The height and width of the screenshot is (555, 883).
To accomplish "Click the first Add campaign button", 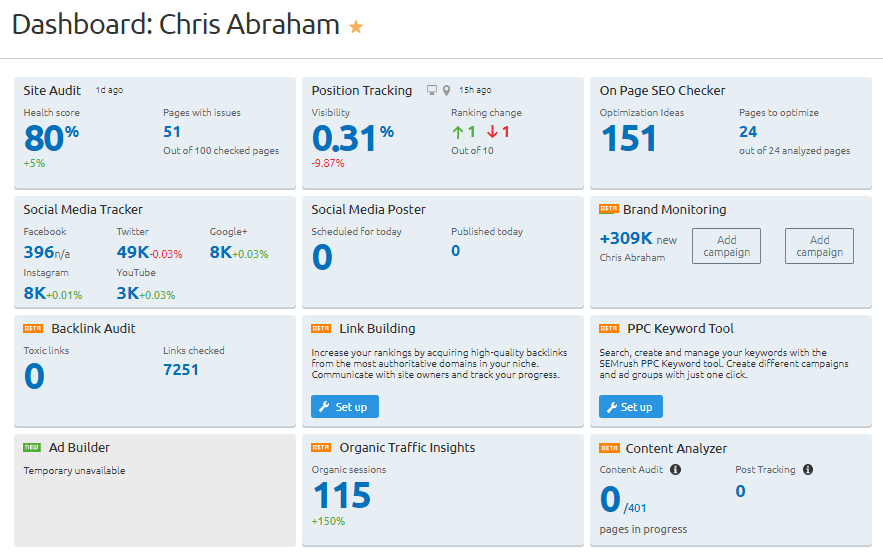I will point(726,246).
